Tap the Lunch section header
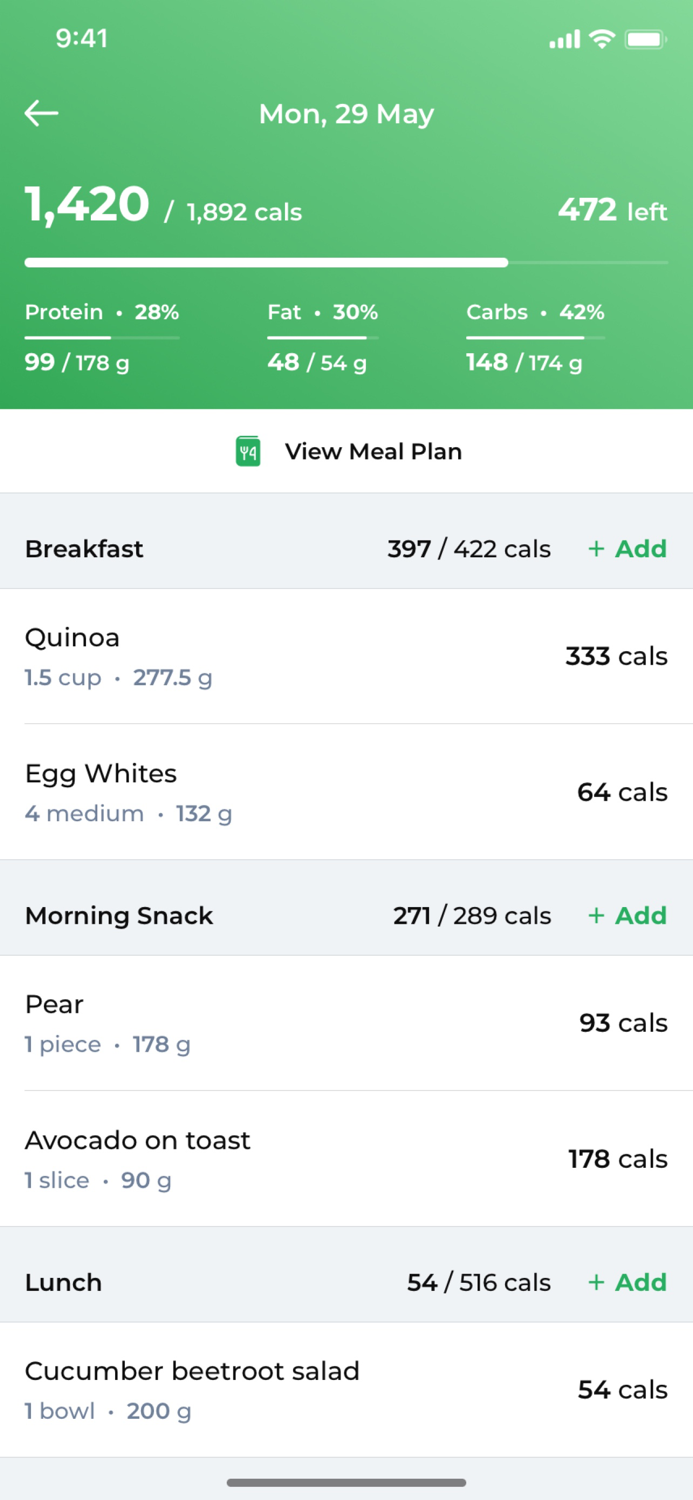Screen dimensions: 693x1500 pyautogui.click(x=64, y=1283)
